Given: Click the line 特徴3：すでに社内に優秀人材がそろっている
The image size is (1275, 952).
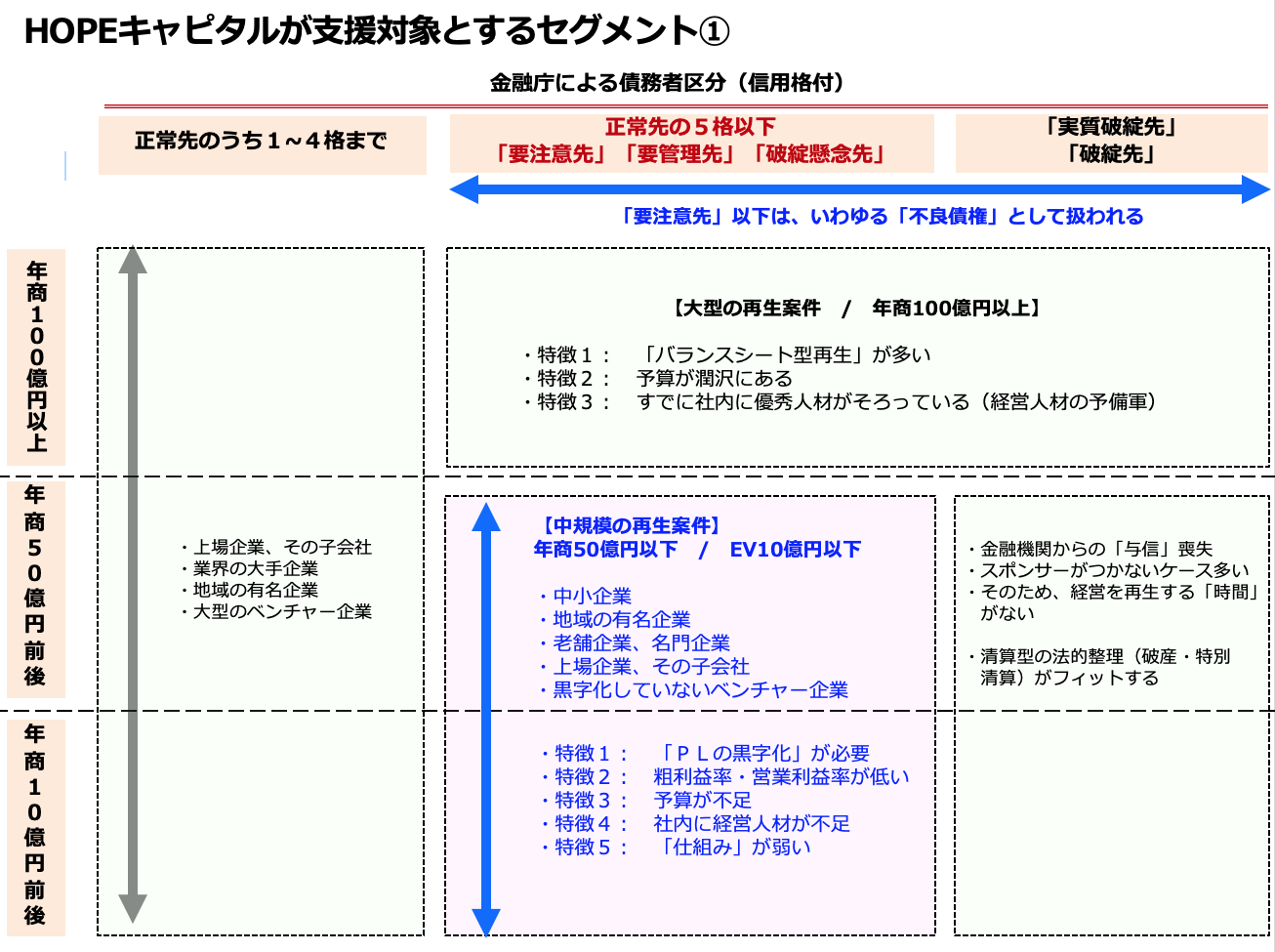Looking at the screenshot, I should point(841,402).
